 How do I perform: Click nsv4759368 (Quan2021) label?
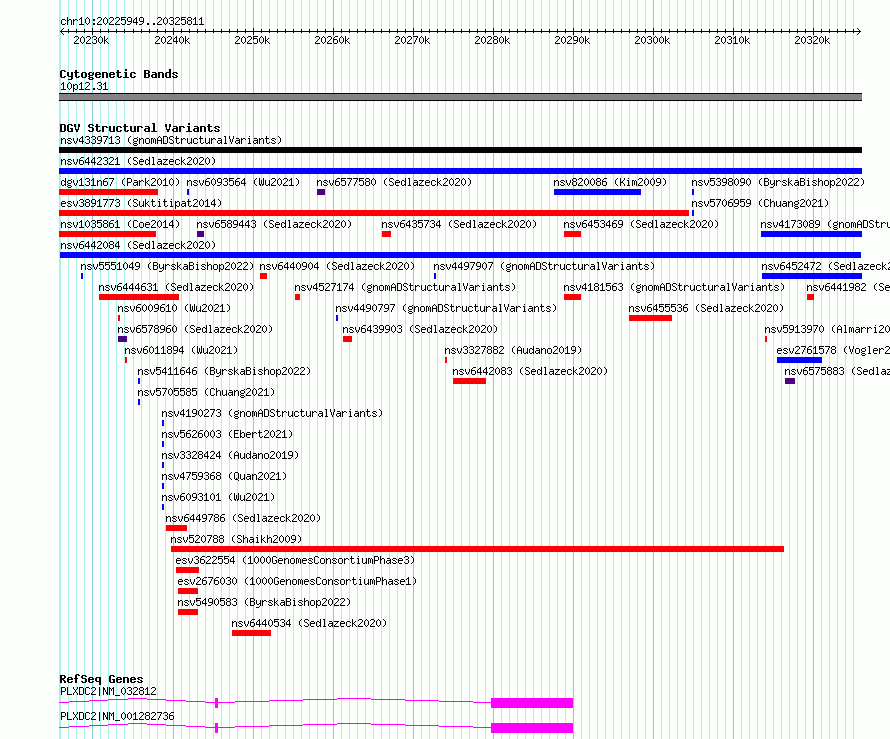click(x=224, y=476)
